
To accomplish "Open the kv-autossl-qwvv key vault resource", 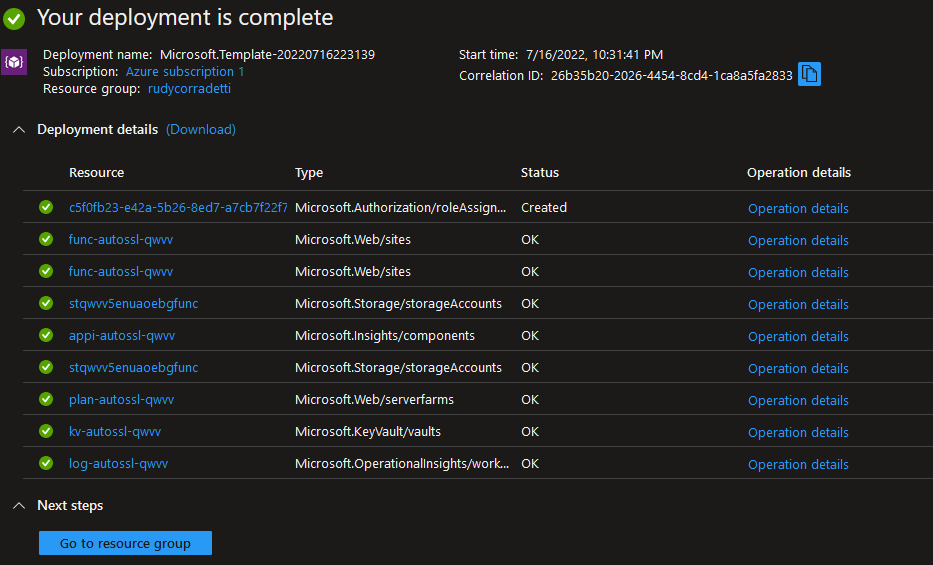I will pyautogui.click(x=115, y=431).
